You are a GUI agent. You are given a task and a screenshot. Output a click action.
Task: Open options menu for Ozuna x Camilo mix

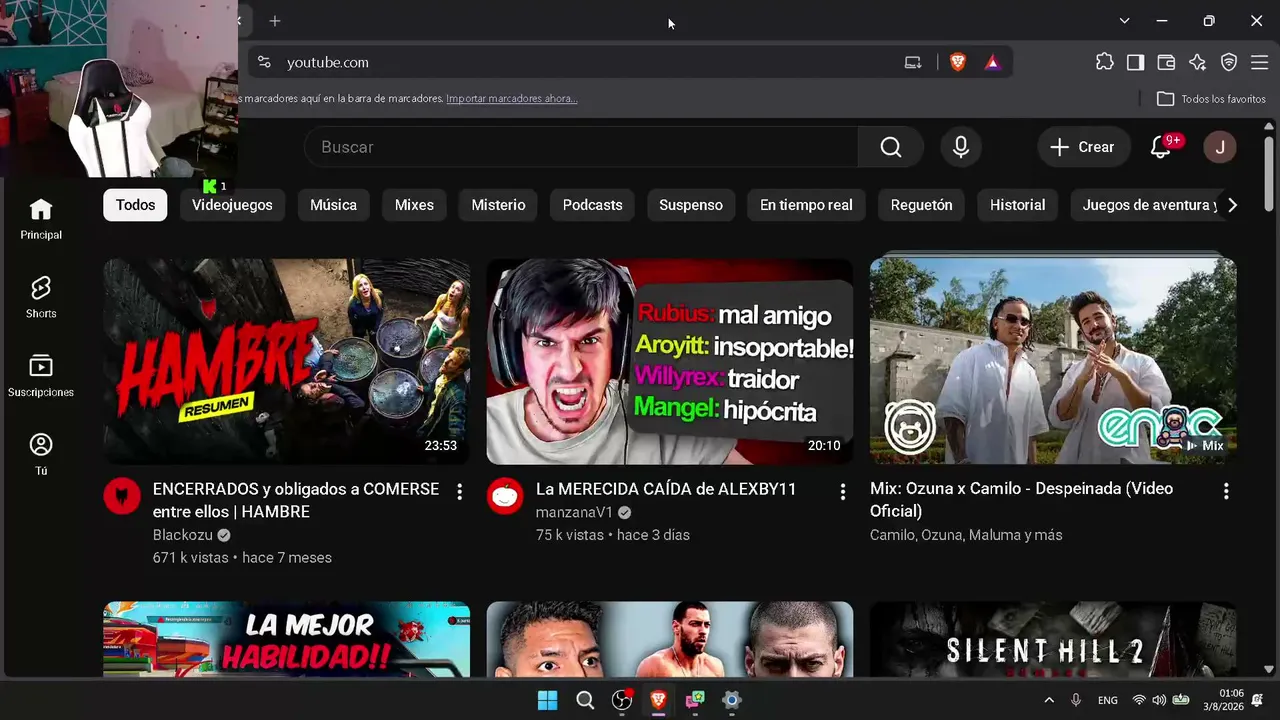(1226, 491)
